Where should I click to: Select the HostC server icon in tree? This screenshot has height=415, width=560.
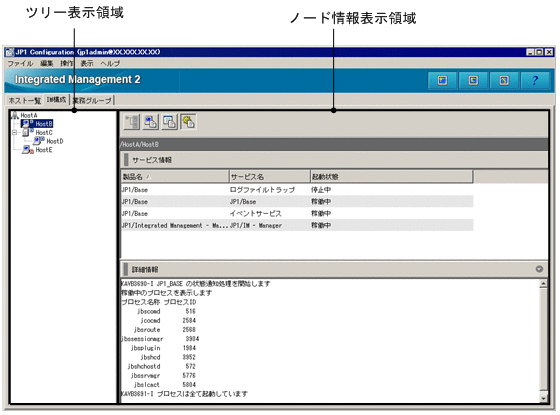tap(28, 132)
